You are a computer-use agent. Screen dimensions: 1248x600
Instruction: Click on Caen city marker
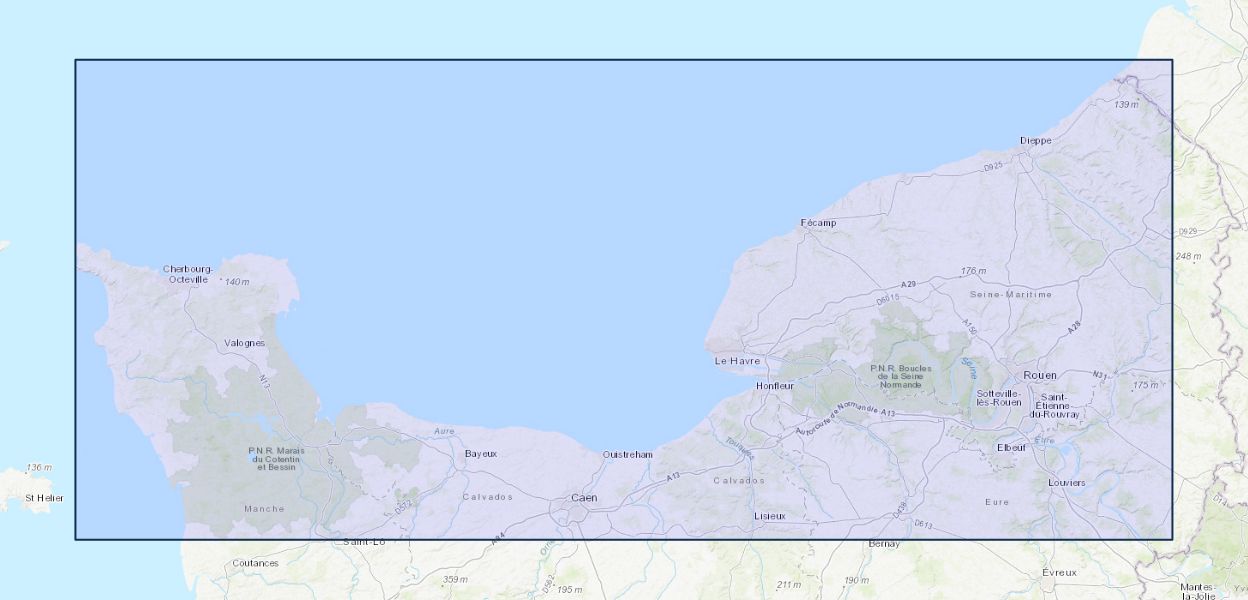coord(584,498)
